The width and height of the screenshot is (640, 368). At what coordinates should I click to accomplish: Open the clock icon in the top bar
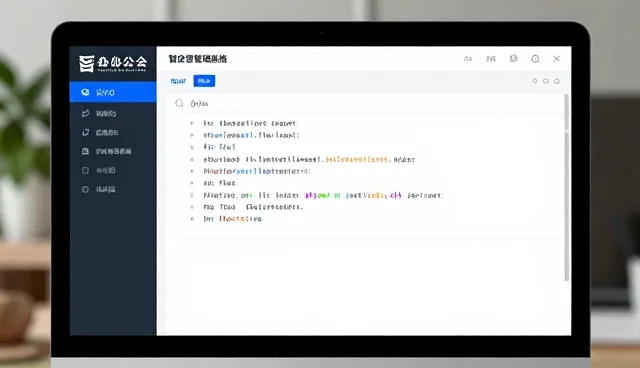[535, 59]
